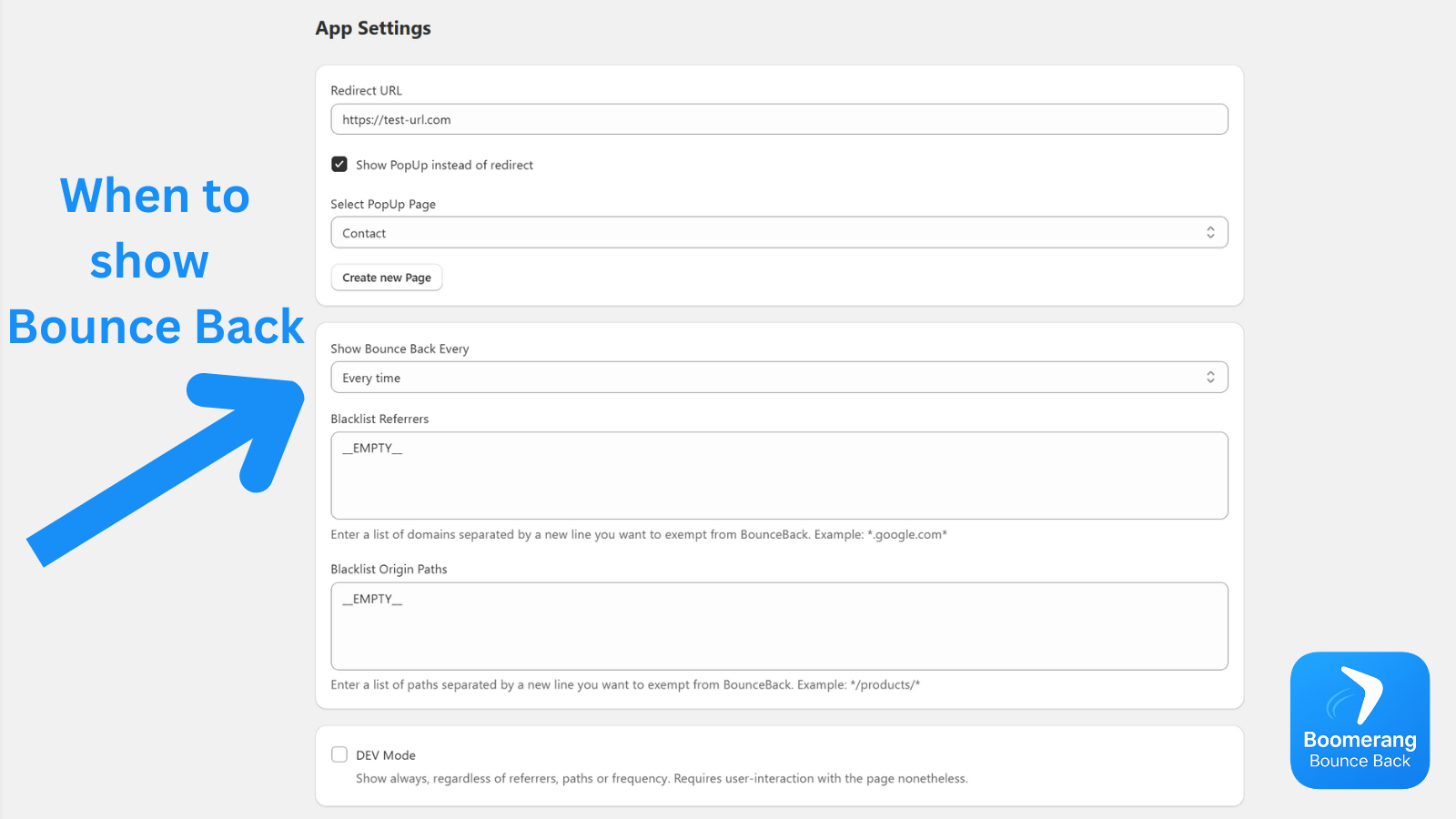Click the Create new Page button
Screen dimensions: 1456x819
[387, 278]
